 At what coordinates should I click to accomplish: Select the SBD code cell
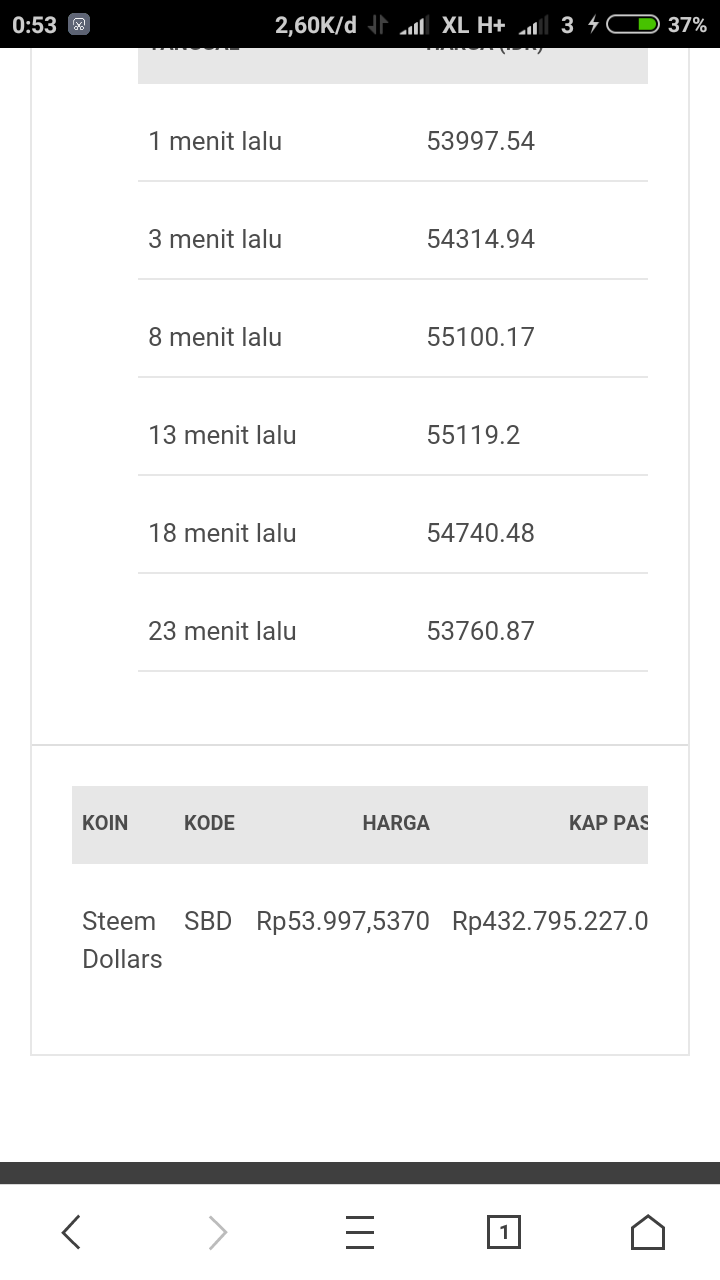click(x=208, y=921)
